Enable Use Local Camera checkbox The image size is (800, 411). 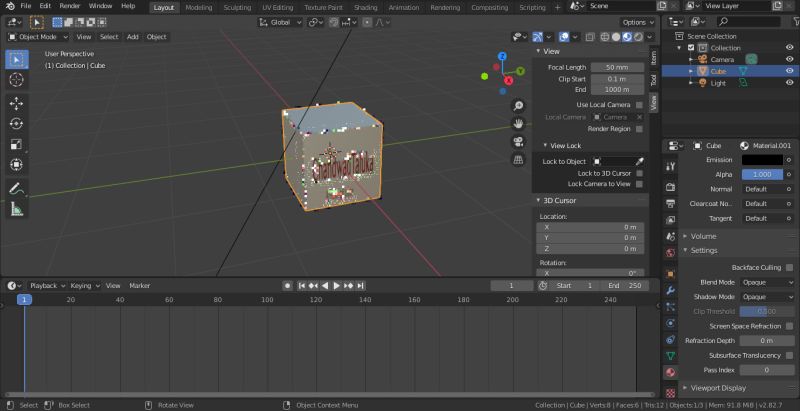[639, 105]
